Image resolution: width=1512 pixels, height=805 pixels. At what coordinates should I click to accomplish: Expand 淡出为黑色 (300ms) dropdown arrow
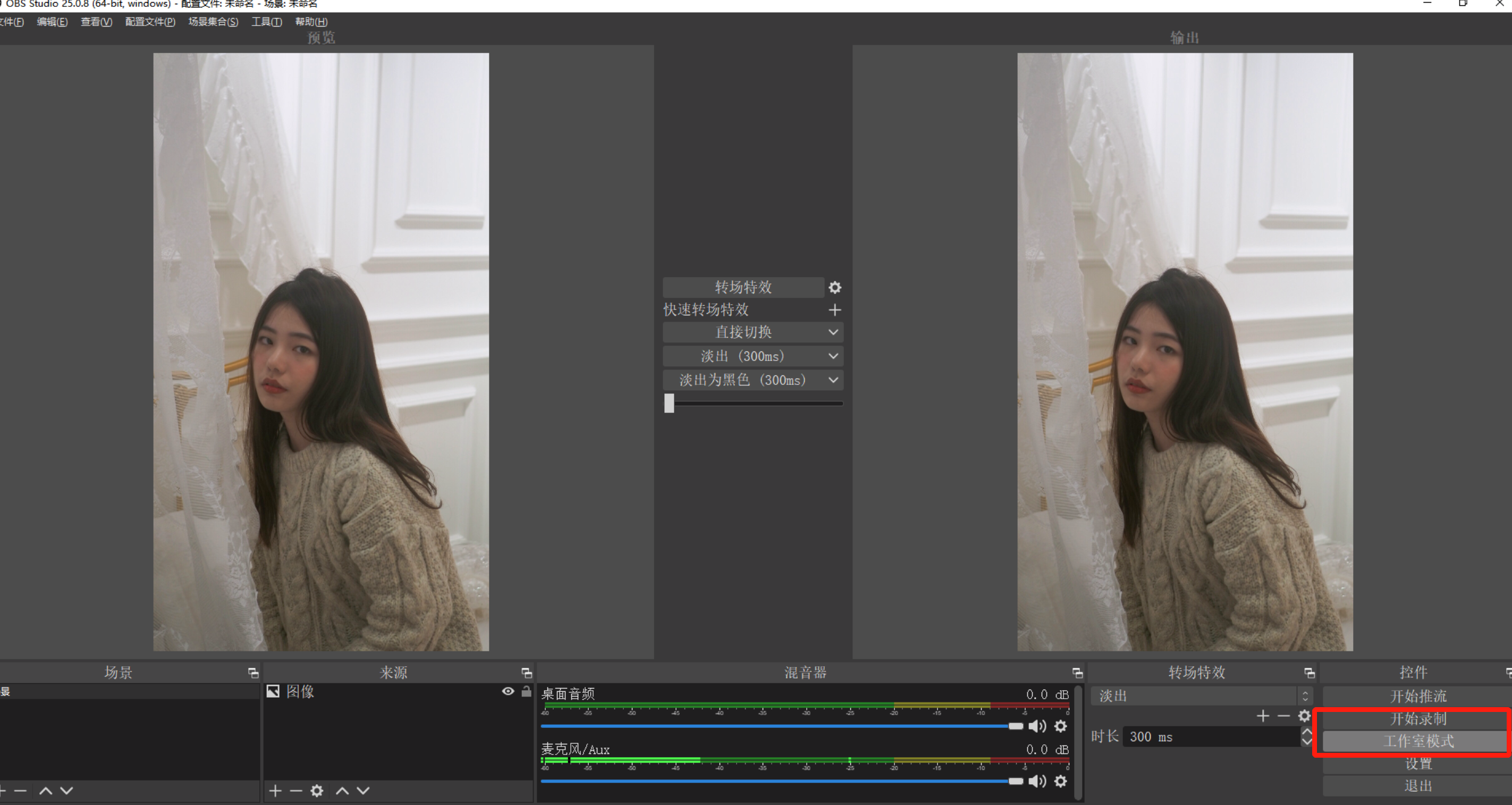833,381
